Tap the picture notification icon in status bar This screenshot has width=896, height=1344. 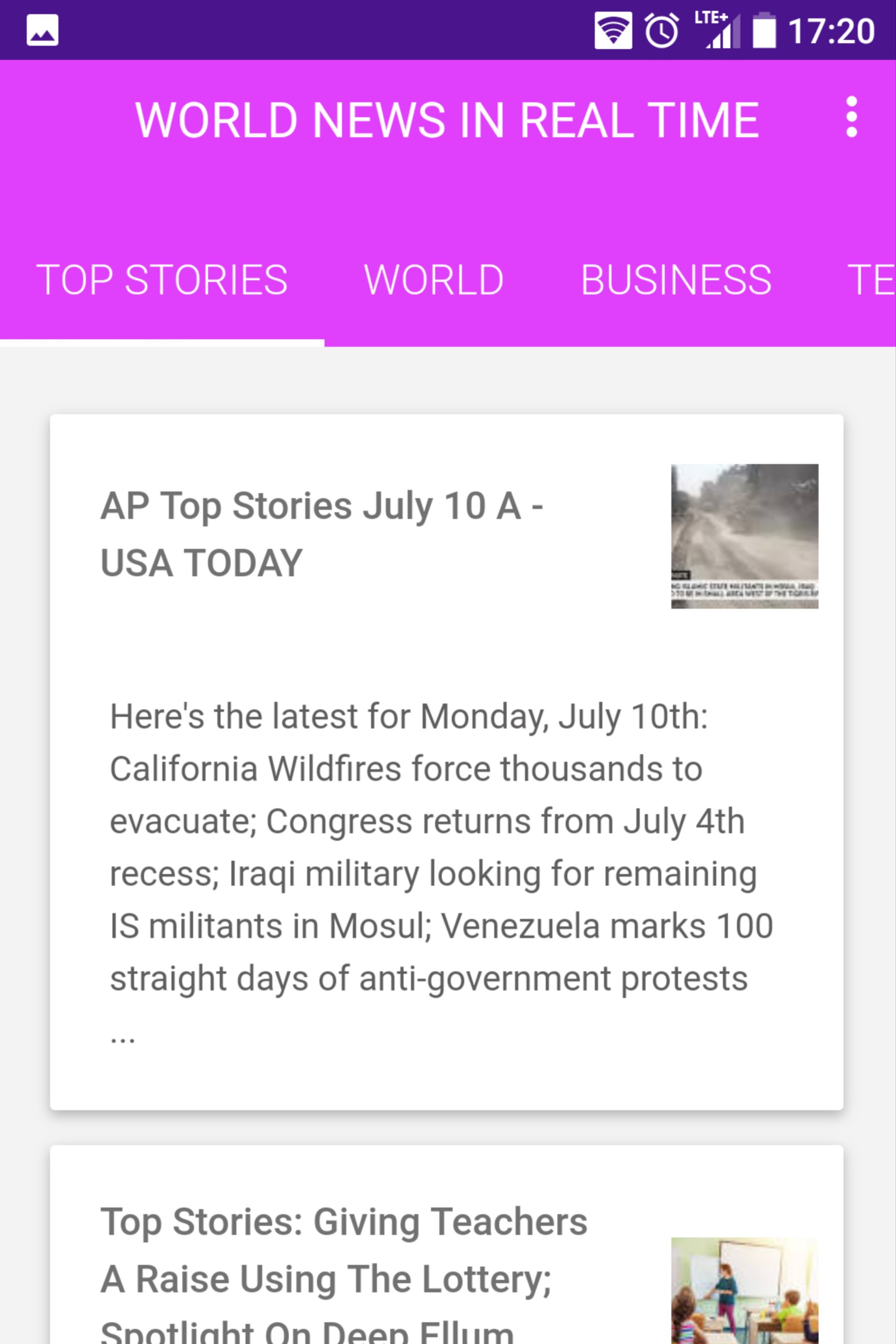pos(42,30)
